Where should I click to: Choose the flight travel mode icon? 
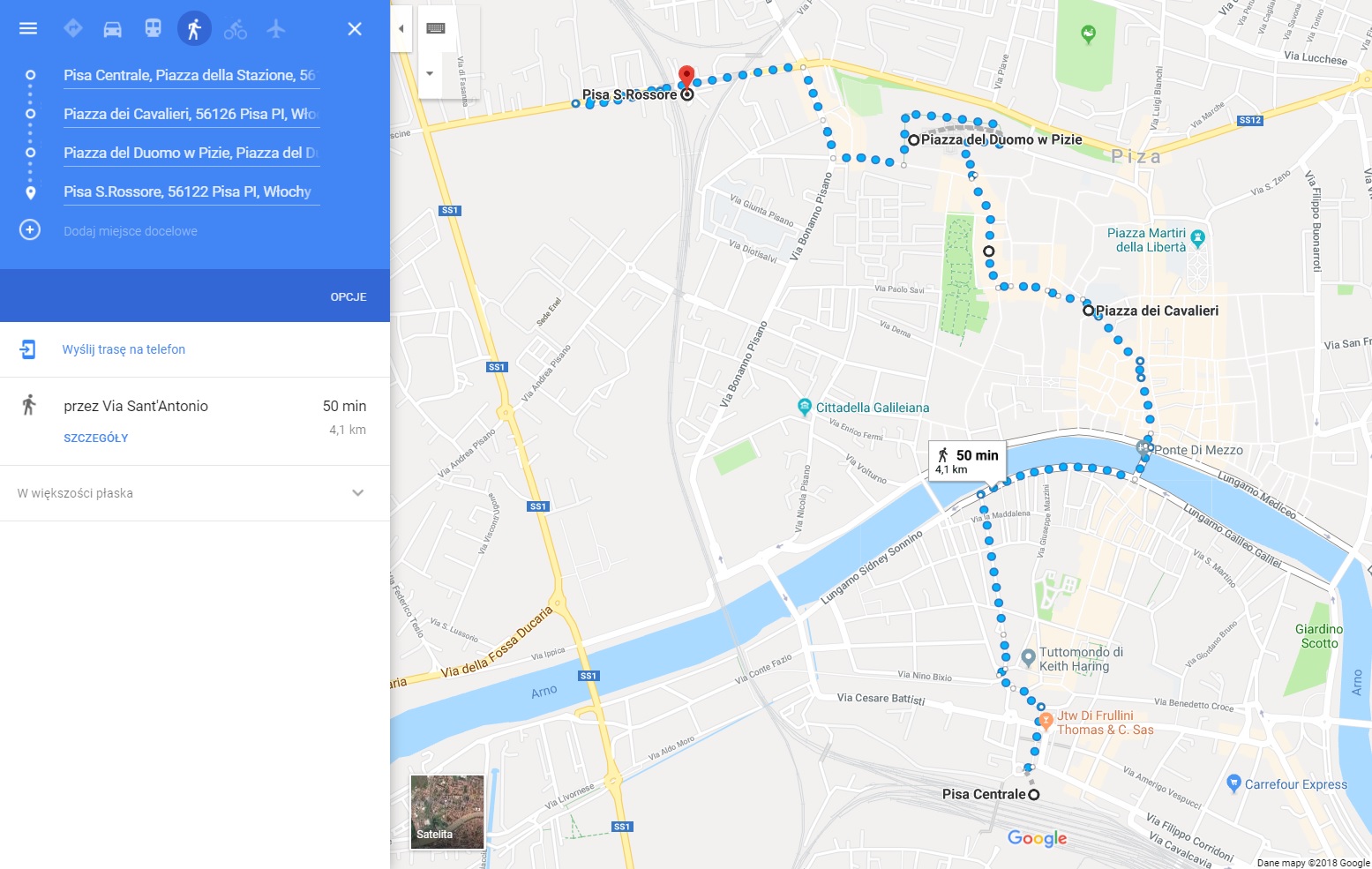276,28
